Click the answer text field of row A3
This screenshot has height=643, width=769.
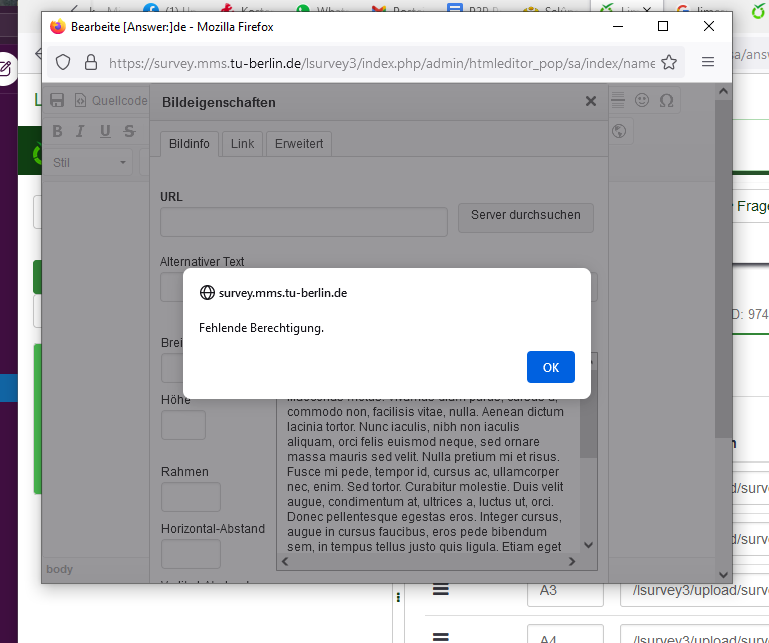pos(694,591)
